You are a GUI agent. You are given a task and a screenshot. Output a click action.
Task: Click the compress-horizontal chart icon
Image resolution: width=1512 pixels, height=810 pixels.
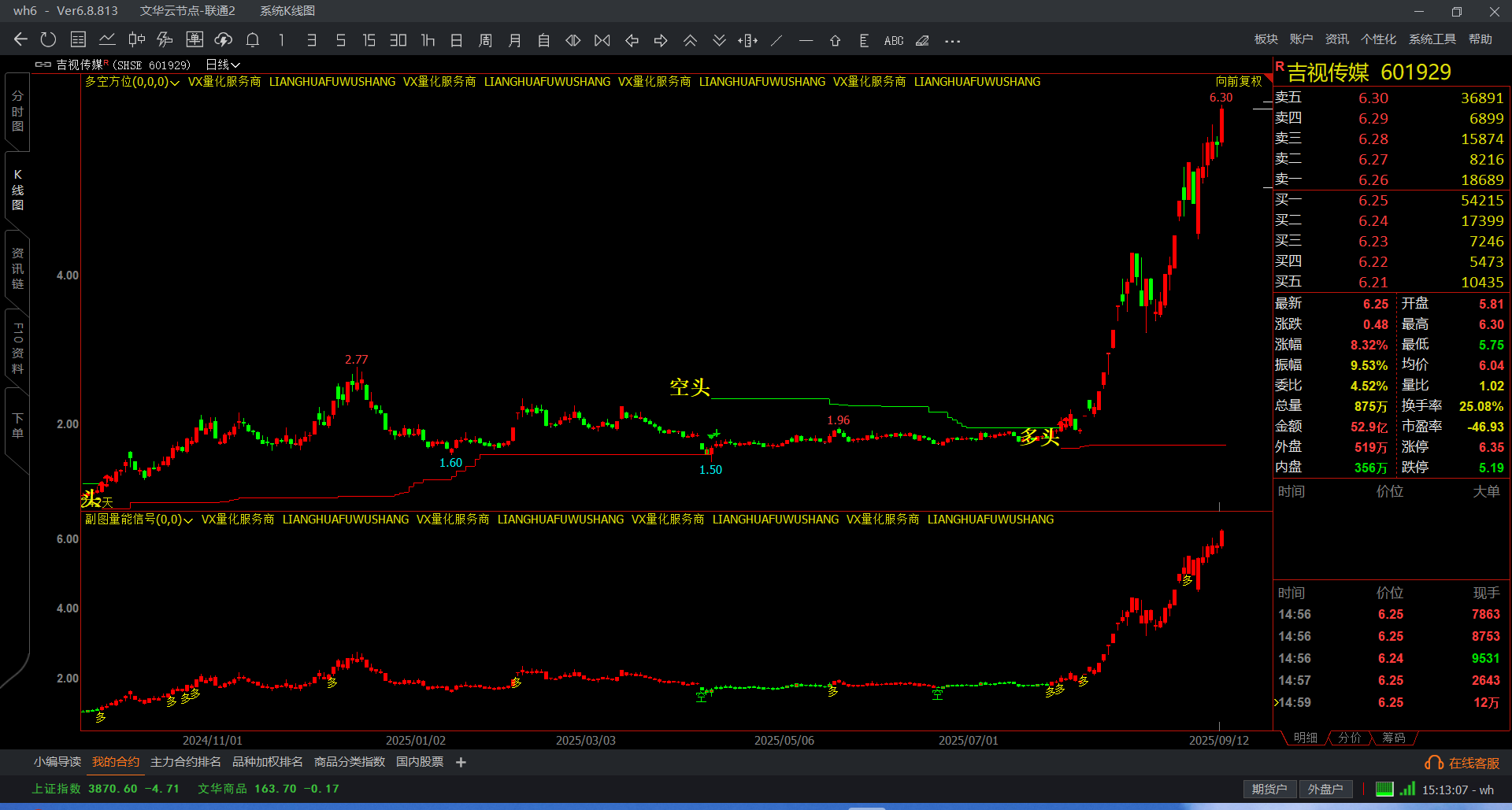[x=602, y=40]
